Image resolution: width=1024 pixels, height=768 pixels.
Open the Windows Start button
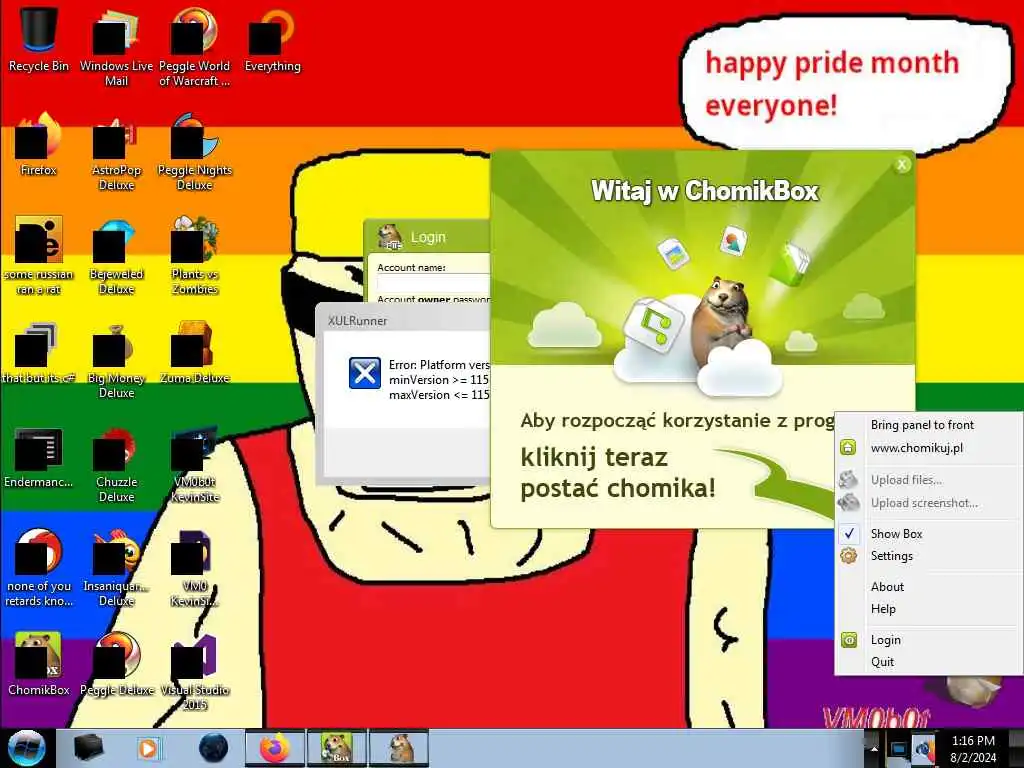[x=26, y=748]
